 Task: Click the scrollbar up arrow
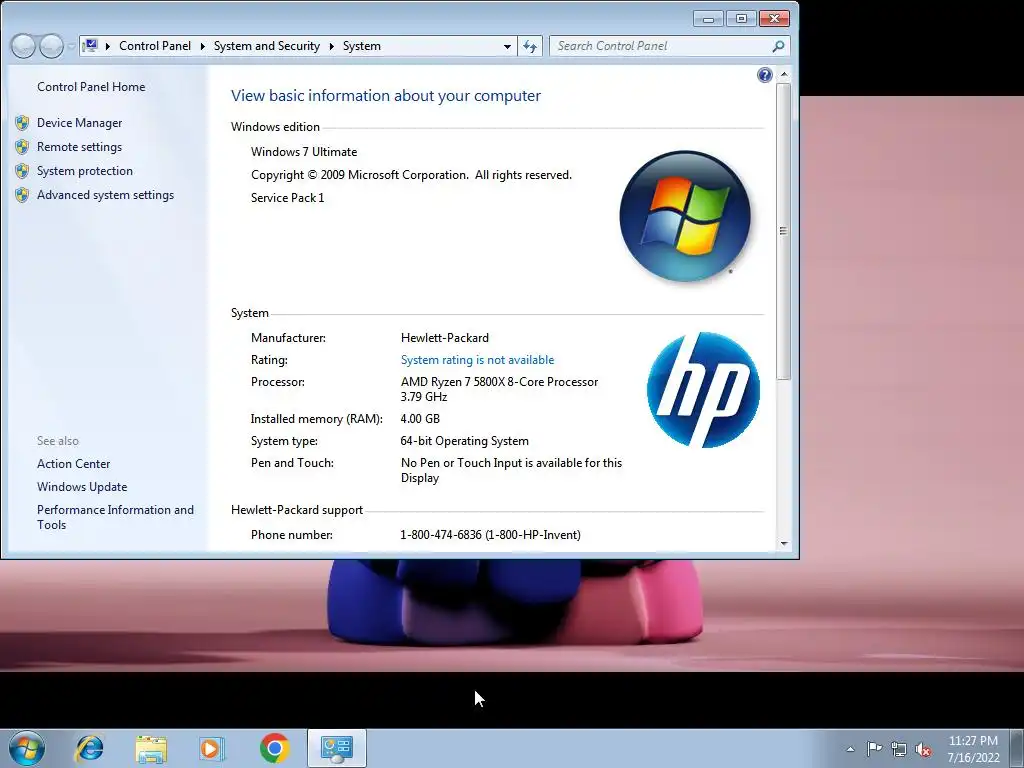(784, 74)
